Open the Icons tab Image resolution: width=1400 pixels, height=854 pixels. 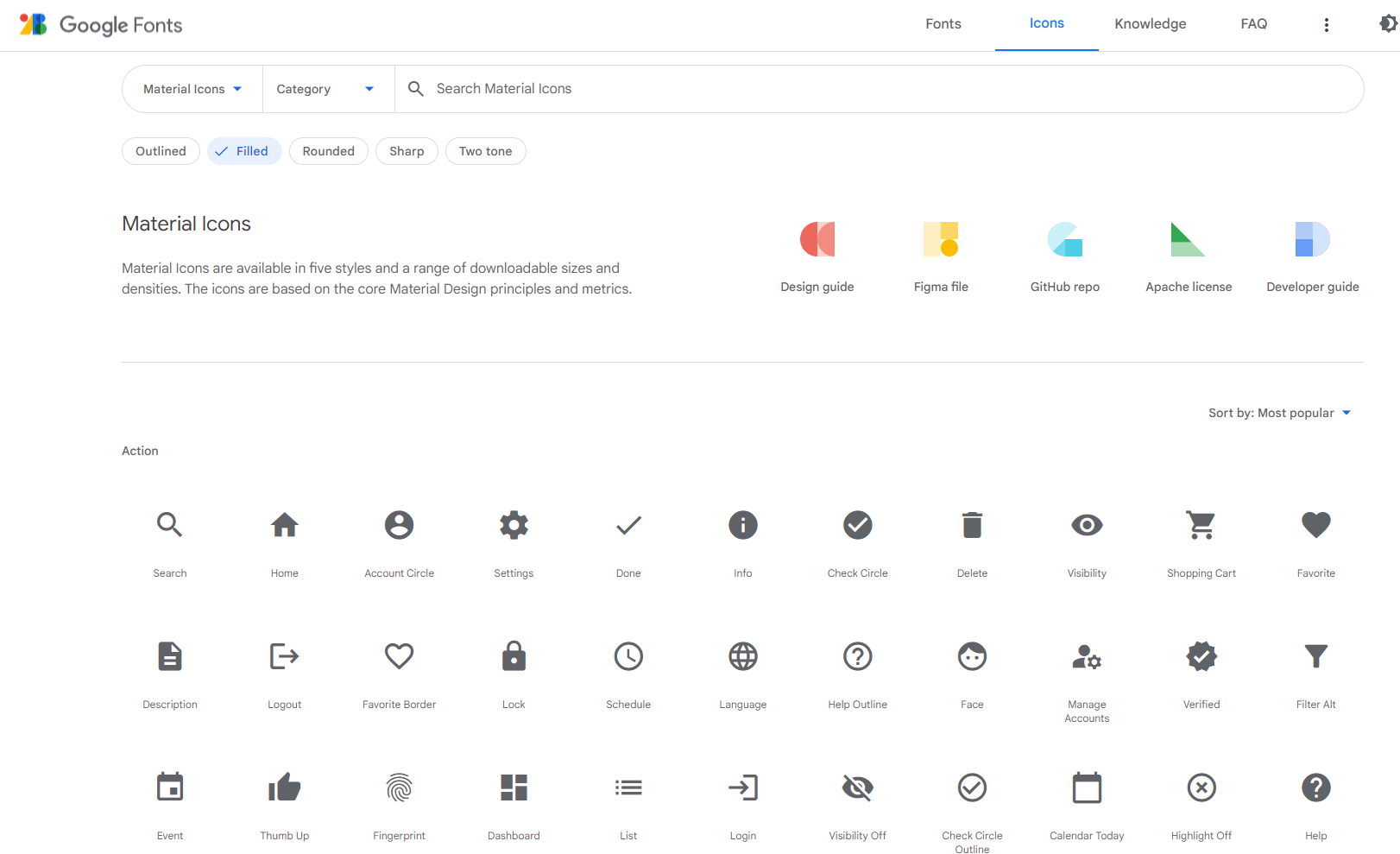(1047, 24)
